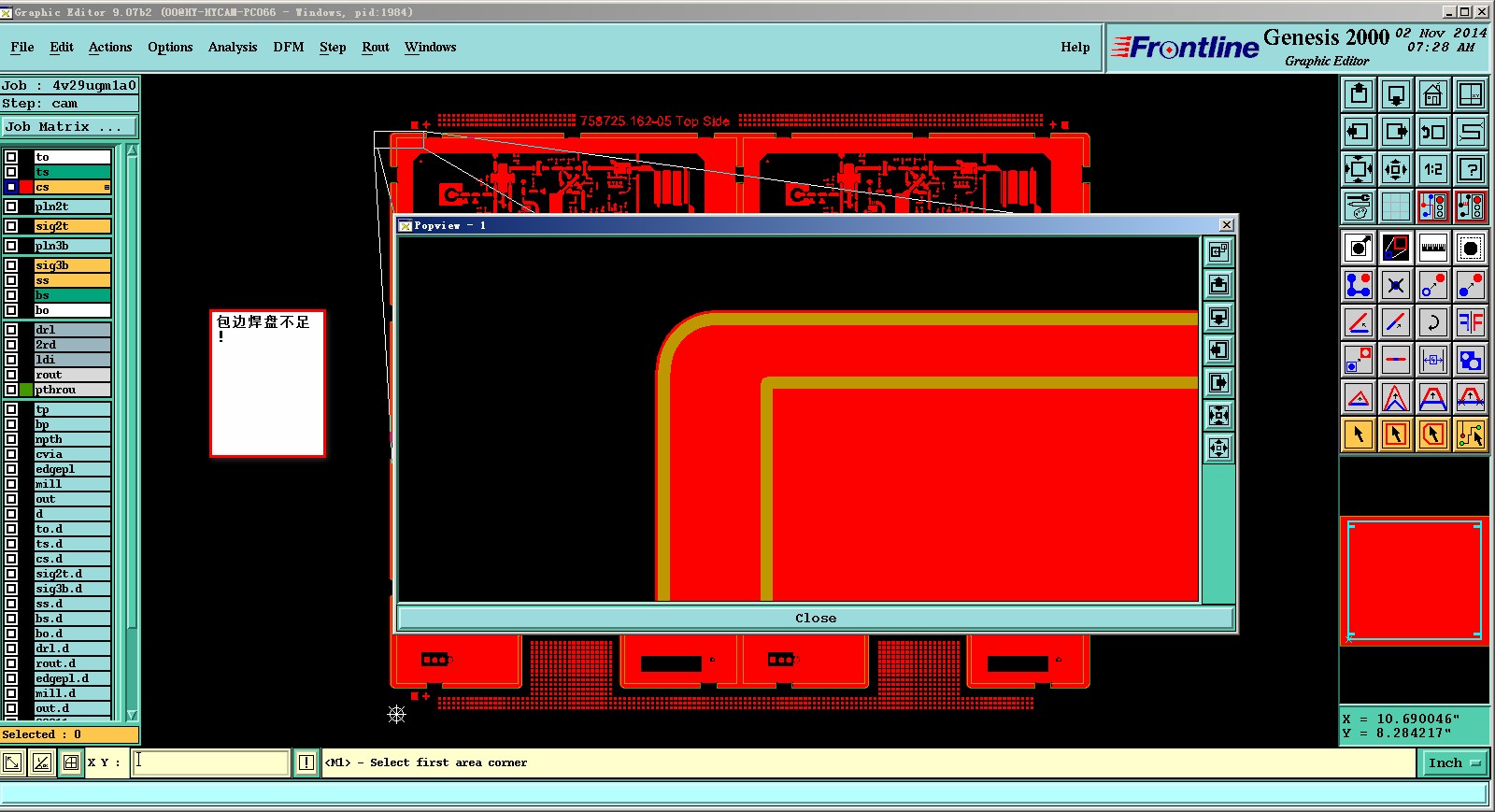
Task: Toggle checkbox for layer drl
Action: pyautogui.click(x=11, y=330)
